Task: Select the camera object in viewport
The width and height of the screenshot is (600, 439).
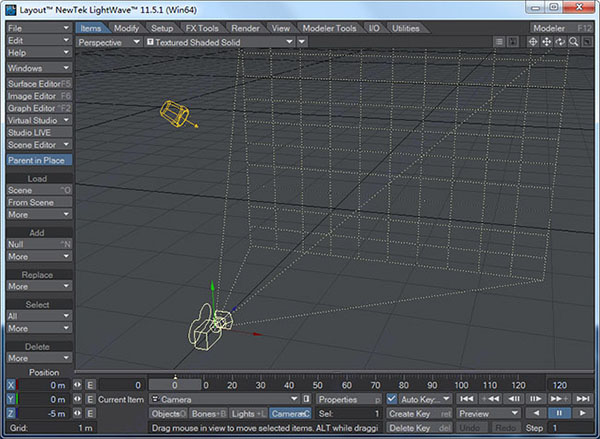Action: point(210,327)
